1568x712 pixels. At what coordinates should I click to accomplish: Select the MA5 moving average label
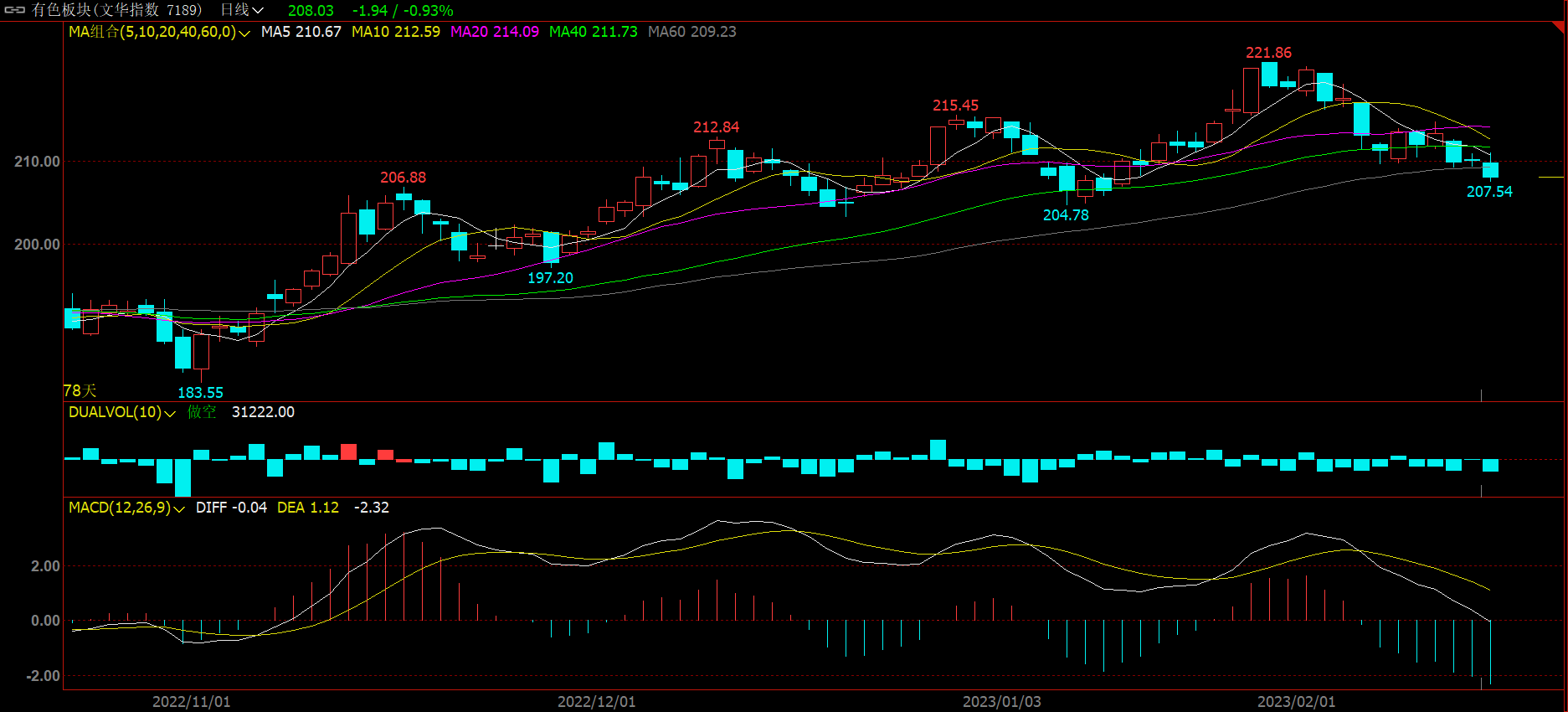point(301,32)
